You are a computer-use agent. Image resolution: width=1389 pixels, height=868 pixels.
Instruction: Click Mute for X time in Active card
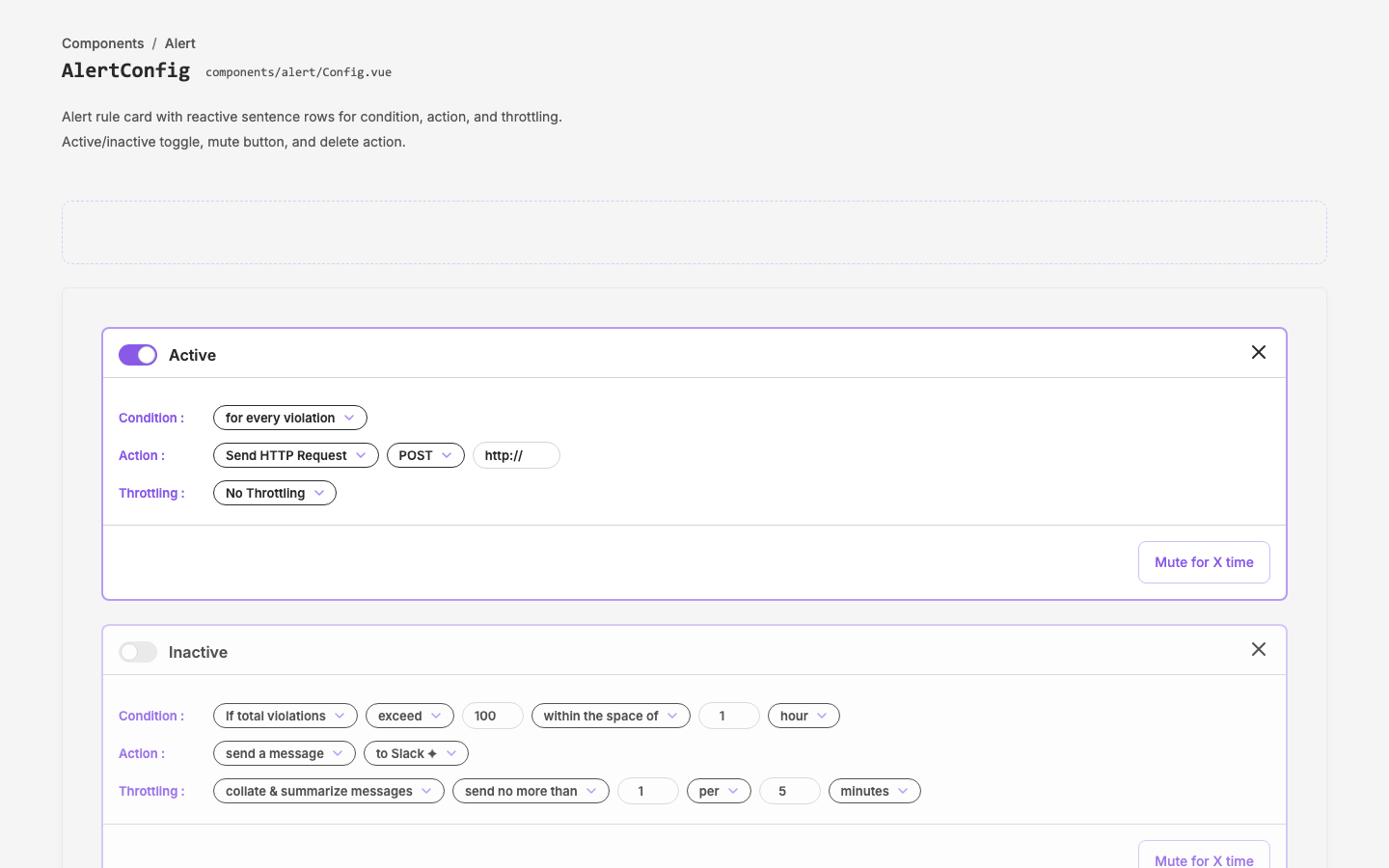[1204, 562]
